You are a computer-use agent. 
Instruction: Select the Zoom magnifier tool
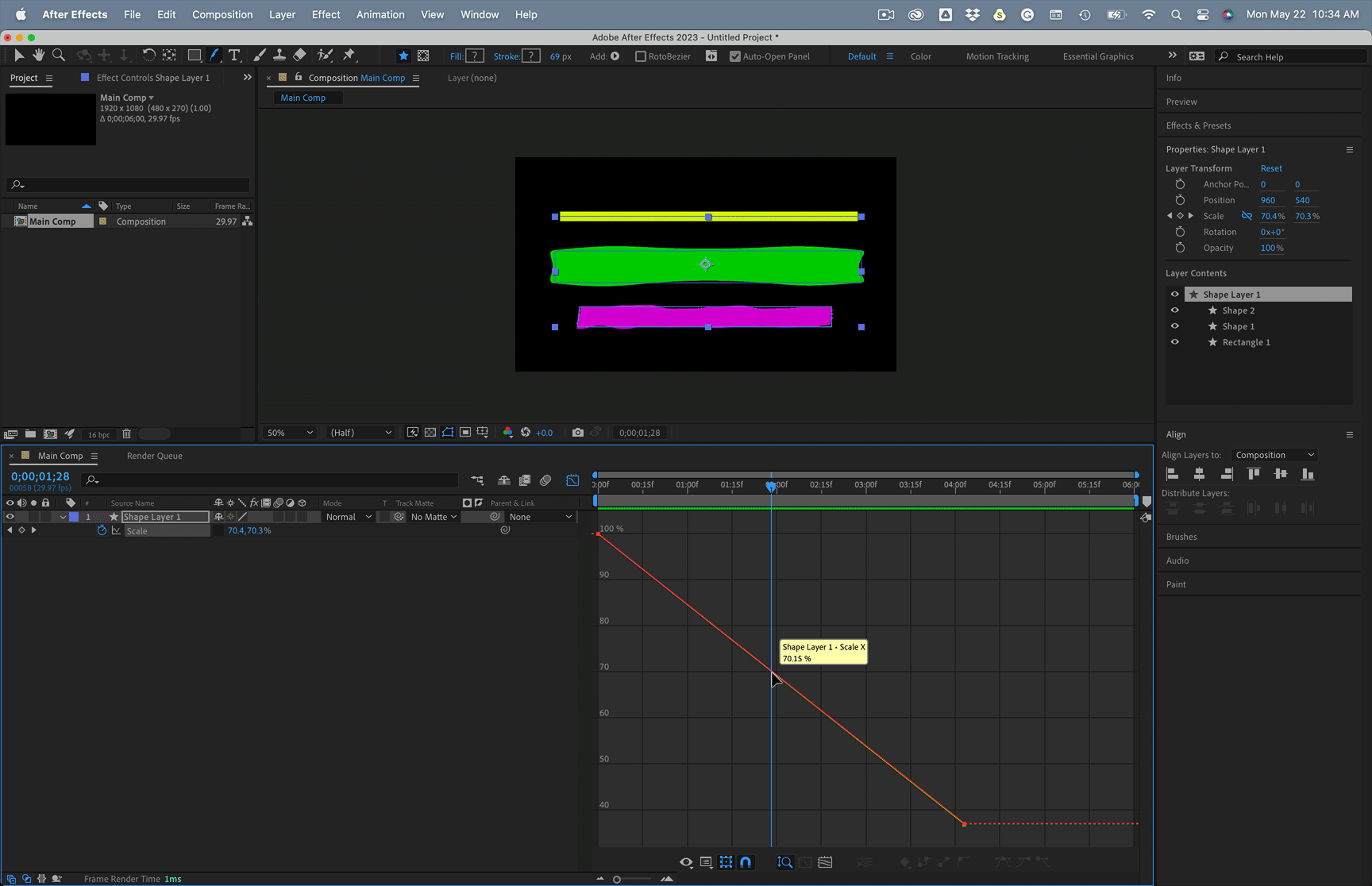(x=59, y=55)
